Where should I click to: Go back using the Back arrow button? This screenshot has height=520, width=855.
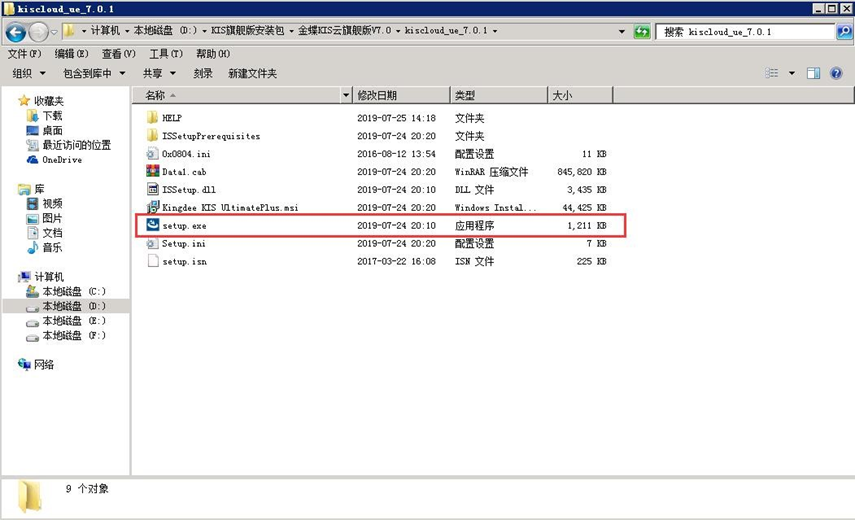(15, 32)
